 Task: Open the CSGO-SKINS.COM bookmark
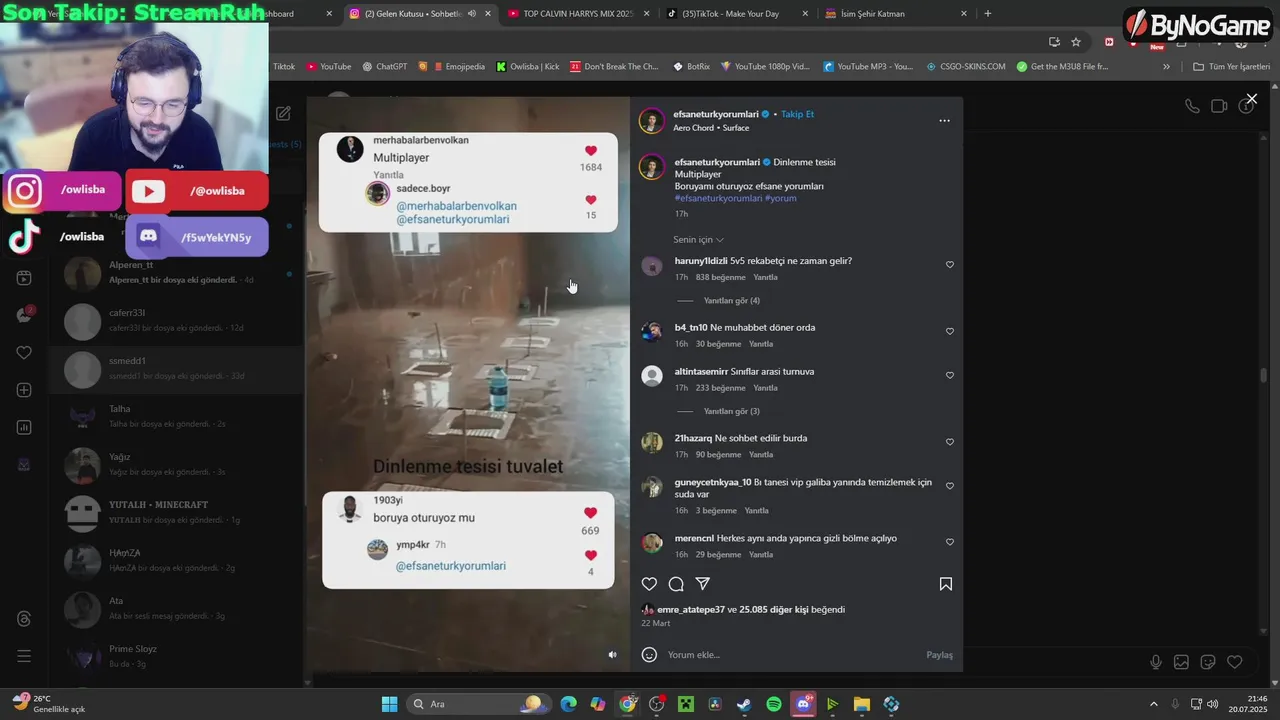tap(966, 67)
